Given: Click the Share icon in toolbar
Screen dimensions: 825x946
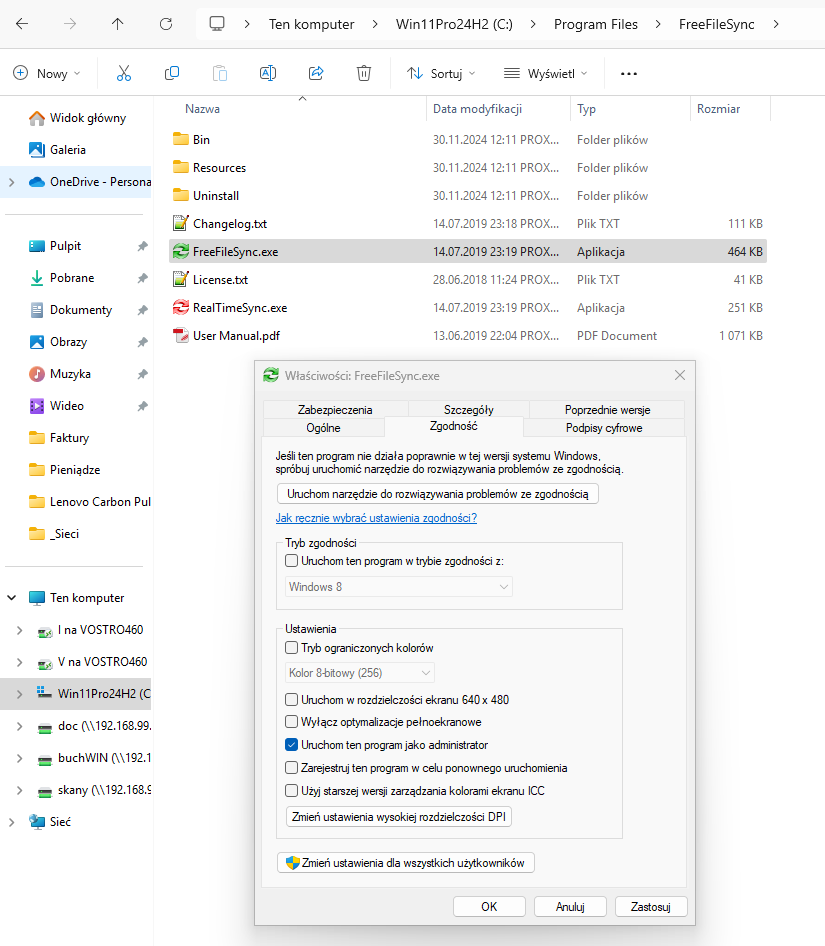Looking at the screenshot, I should click(x=316, y=74).
